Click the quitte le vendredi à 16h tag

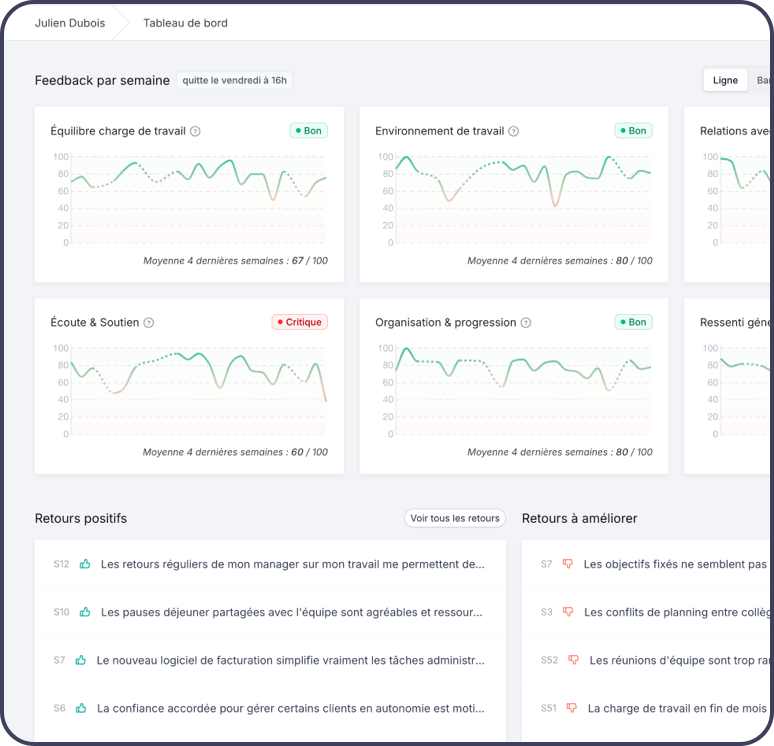(x=235, y=80)
